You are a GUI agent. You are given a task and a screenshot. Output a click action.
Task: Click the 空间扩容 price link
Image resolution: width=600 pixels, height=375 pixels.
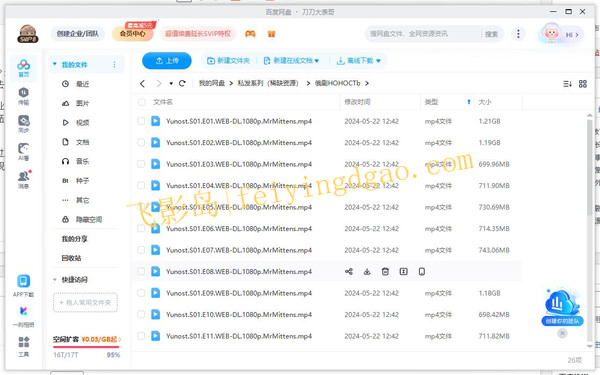tap(87, 339)
